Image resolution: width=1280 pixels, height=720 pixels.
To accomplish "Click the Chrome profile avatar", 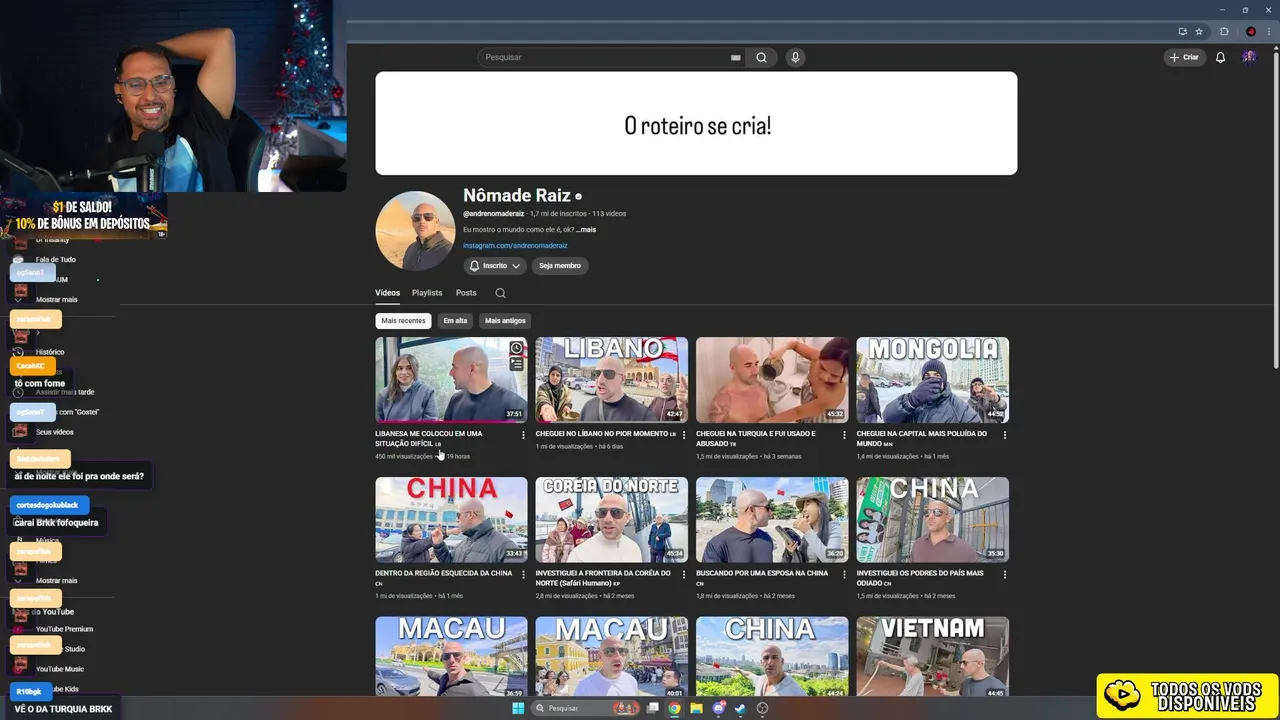I will [x=1250, y=31].
